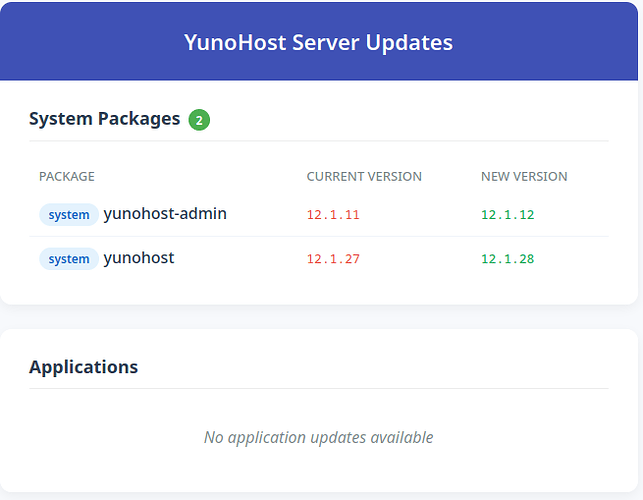643x500 pixels.
Task: Click current version 12.1.27
Action: (333, 259)
